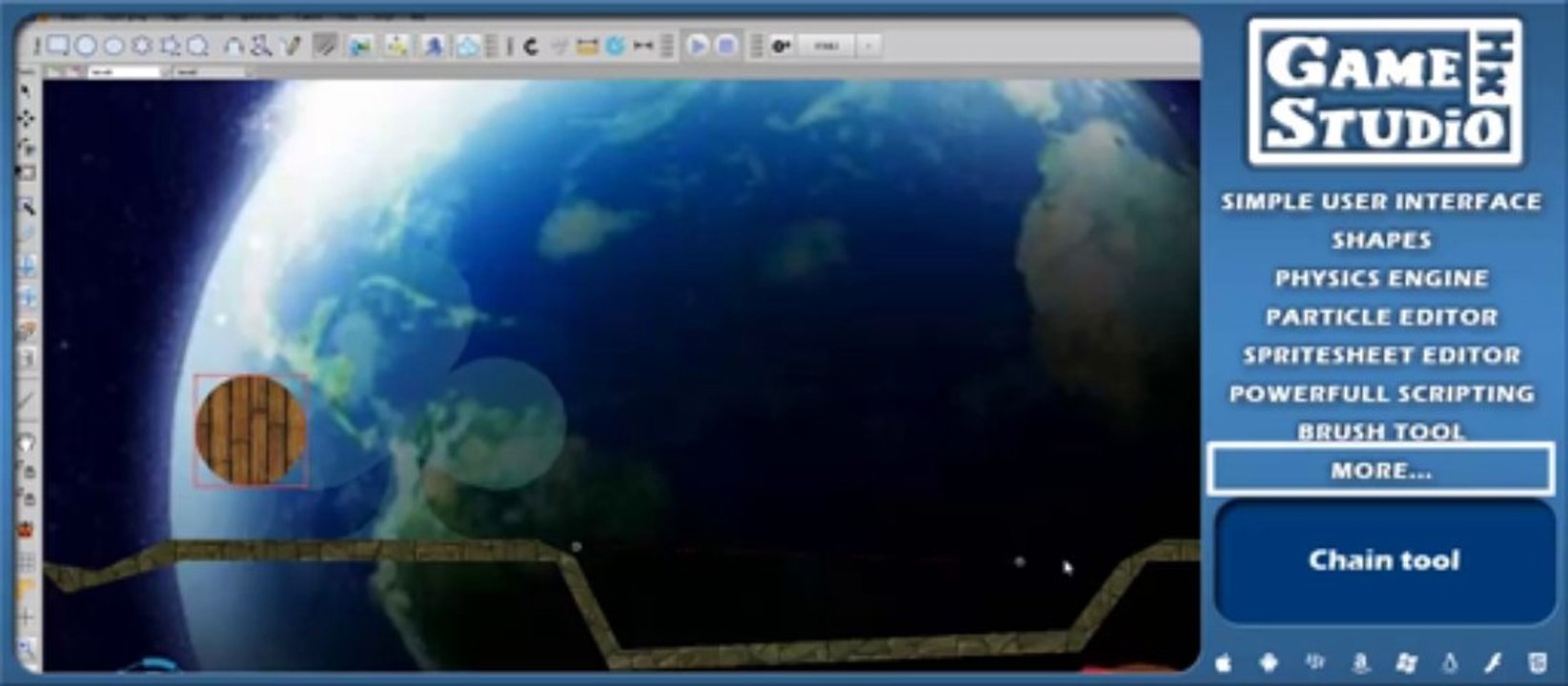
Task: Click the MORE... button
Action: click(1380, 470)
